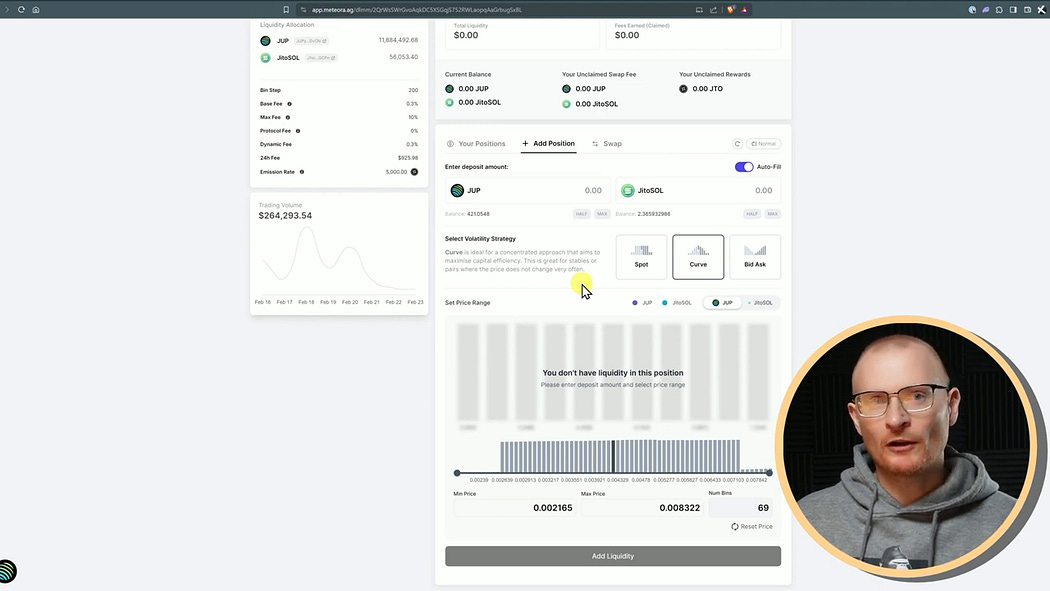The width and height of the screenshot is (1050, 591).
Task: Show Emission Rate info tooltip icon
Action: click(302, 172)
